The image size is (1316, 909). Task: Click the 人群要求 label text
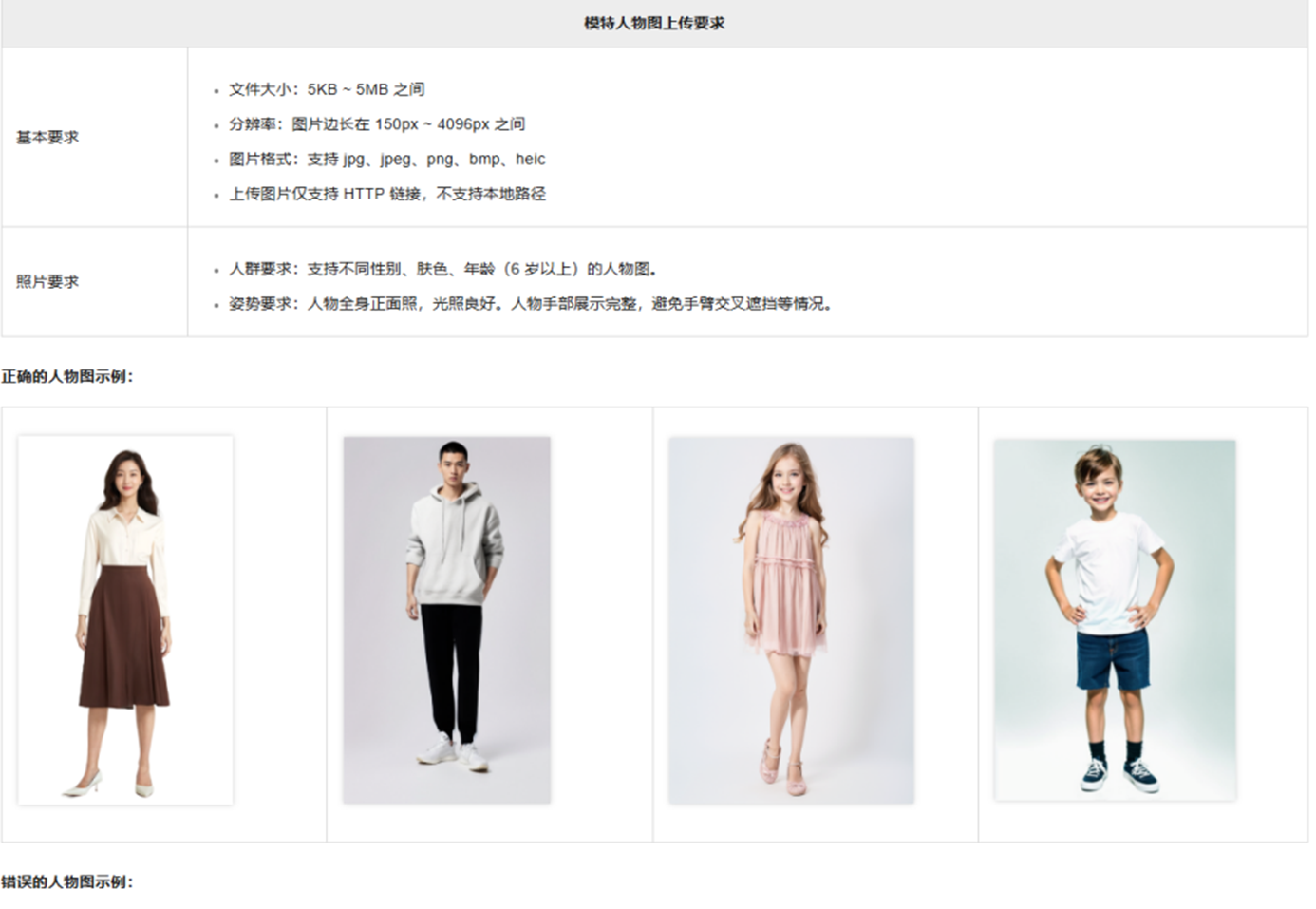[263, 269]
